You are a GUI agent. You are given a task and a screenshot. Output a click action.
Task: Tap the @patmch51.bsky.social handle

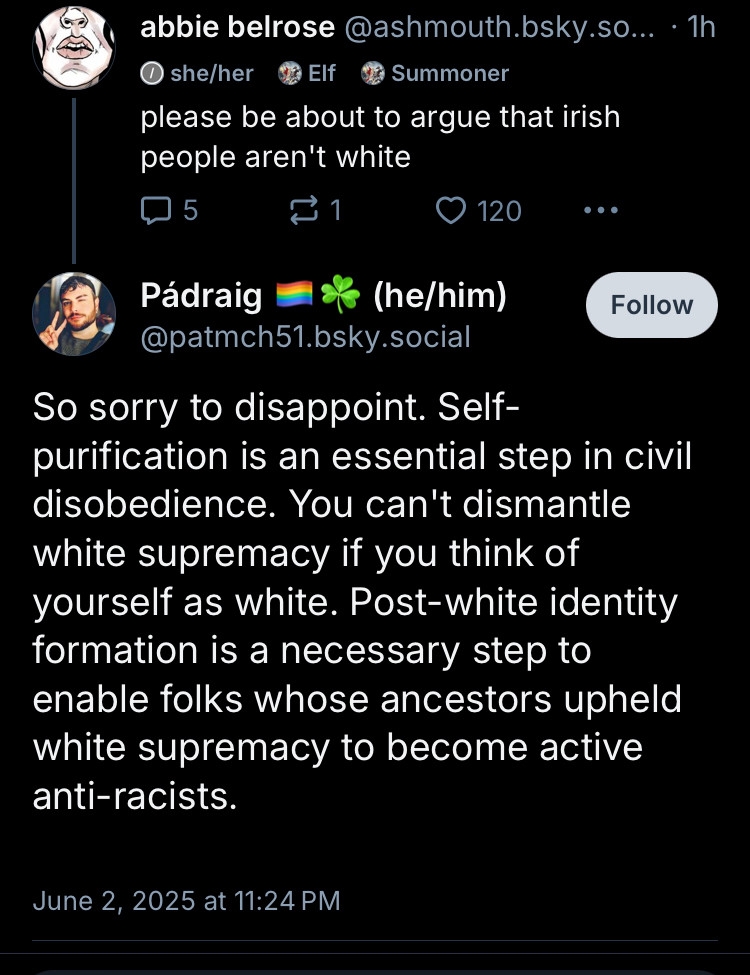(305, 336)
